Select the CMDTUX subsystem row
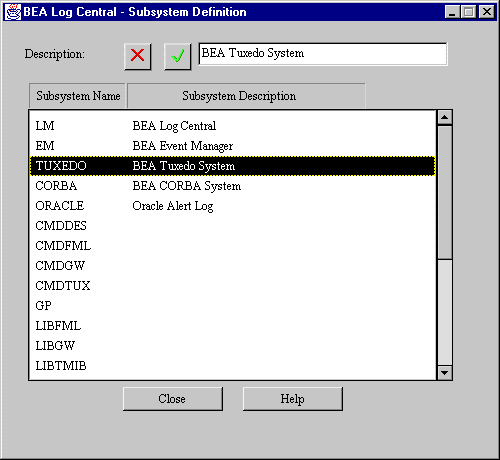This screenshot has width=500, height=460. pos(233,286)
